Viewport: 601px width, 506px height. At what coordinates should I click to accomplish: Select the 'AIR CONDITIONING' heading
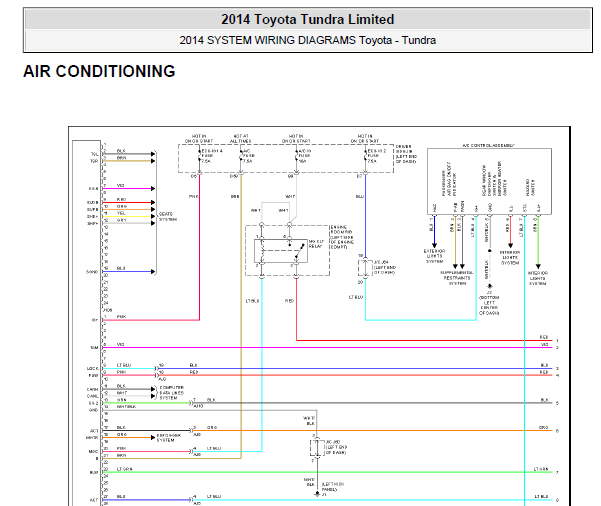click(99, 71)
